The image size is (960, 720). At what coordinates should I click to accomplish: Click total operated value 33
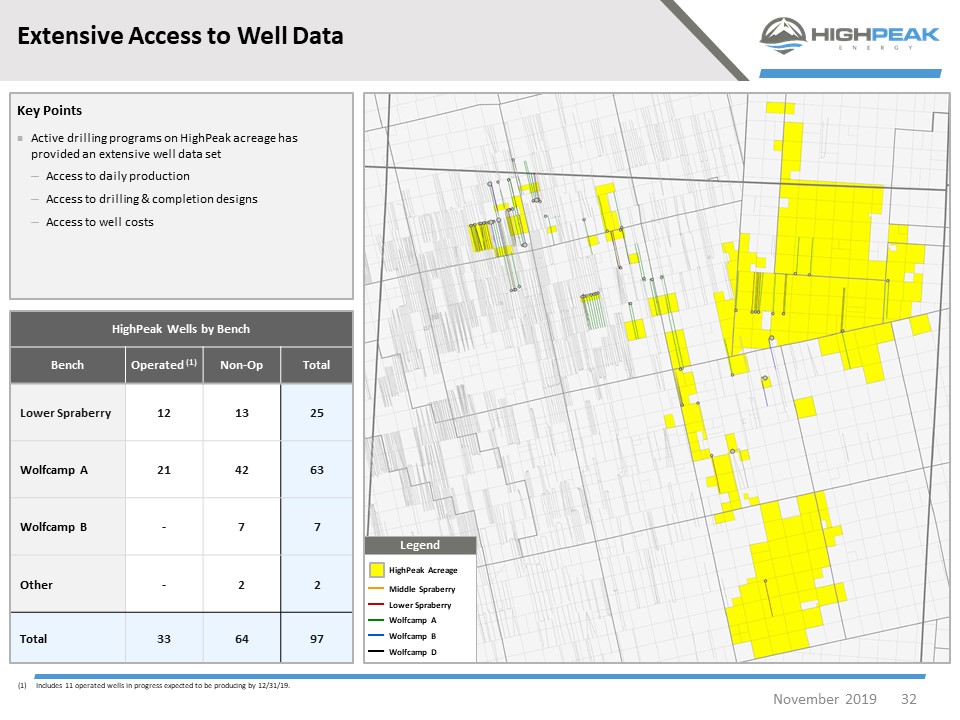point(163,639)
